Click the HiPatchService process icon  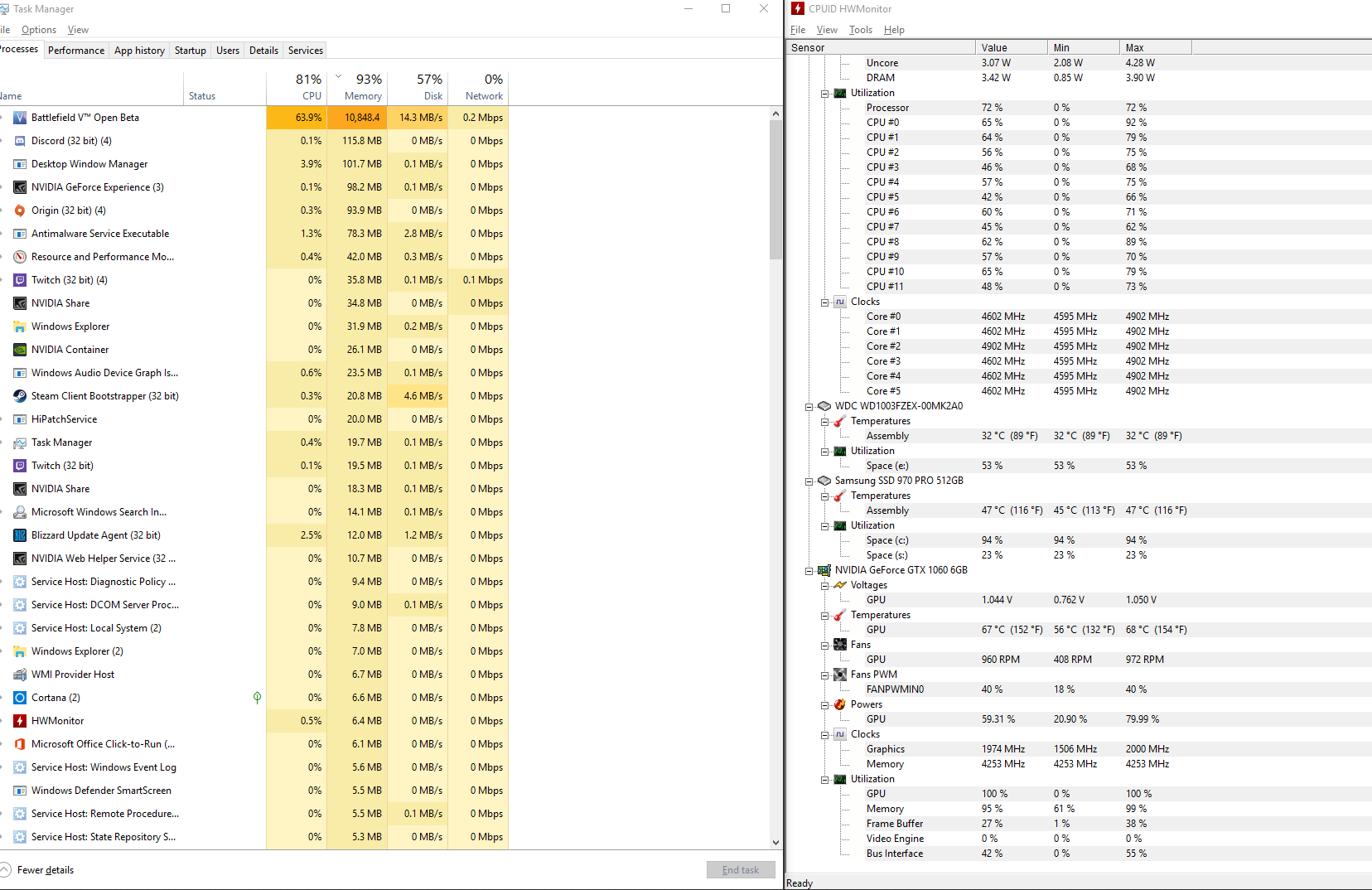(x=20, y=419)
